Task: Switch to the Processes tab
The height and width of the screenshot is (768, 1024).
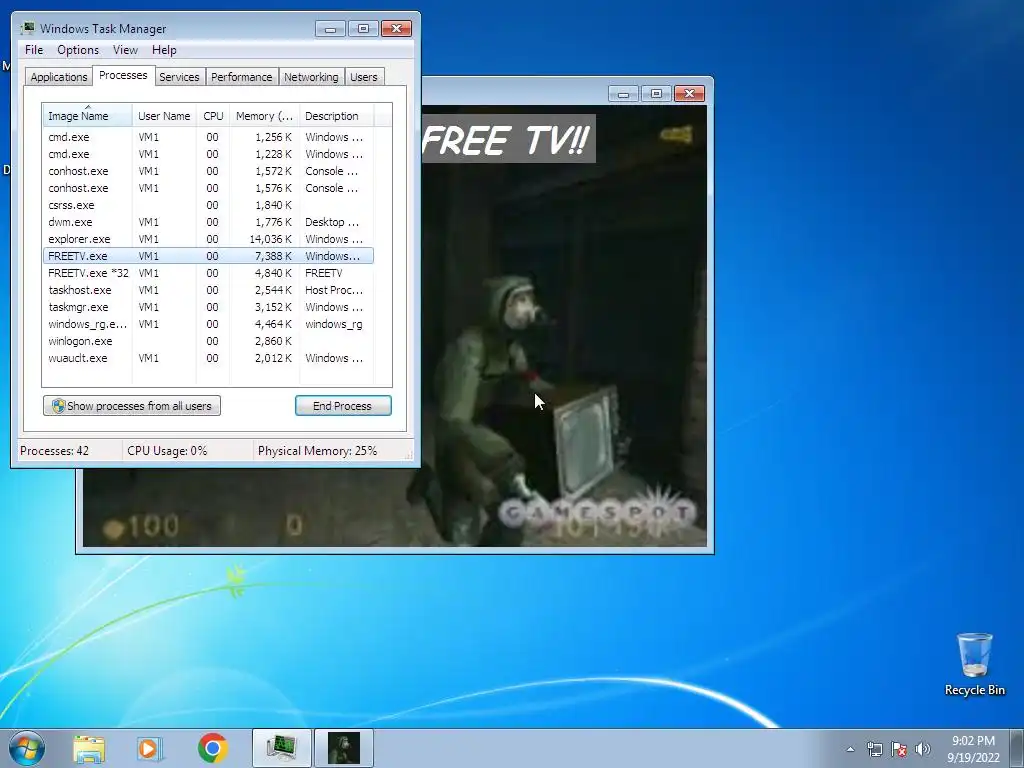Action: [123, 75]
